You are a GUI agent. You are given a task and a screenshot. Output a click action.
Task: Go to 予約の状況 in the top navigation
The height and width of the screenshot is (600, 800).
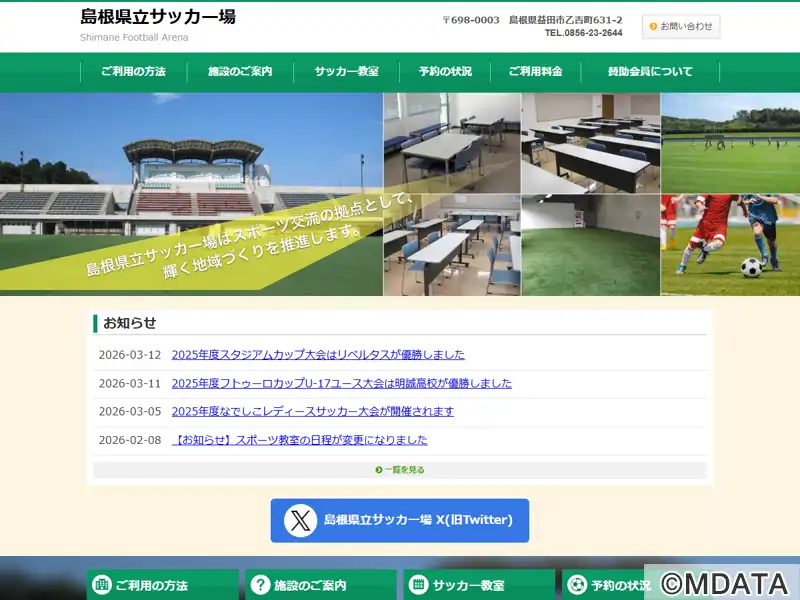click(445, 72)
